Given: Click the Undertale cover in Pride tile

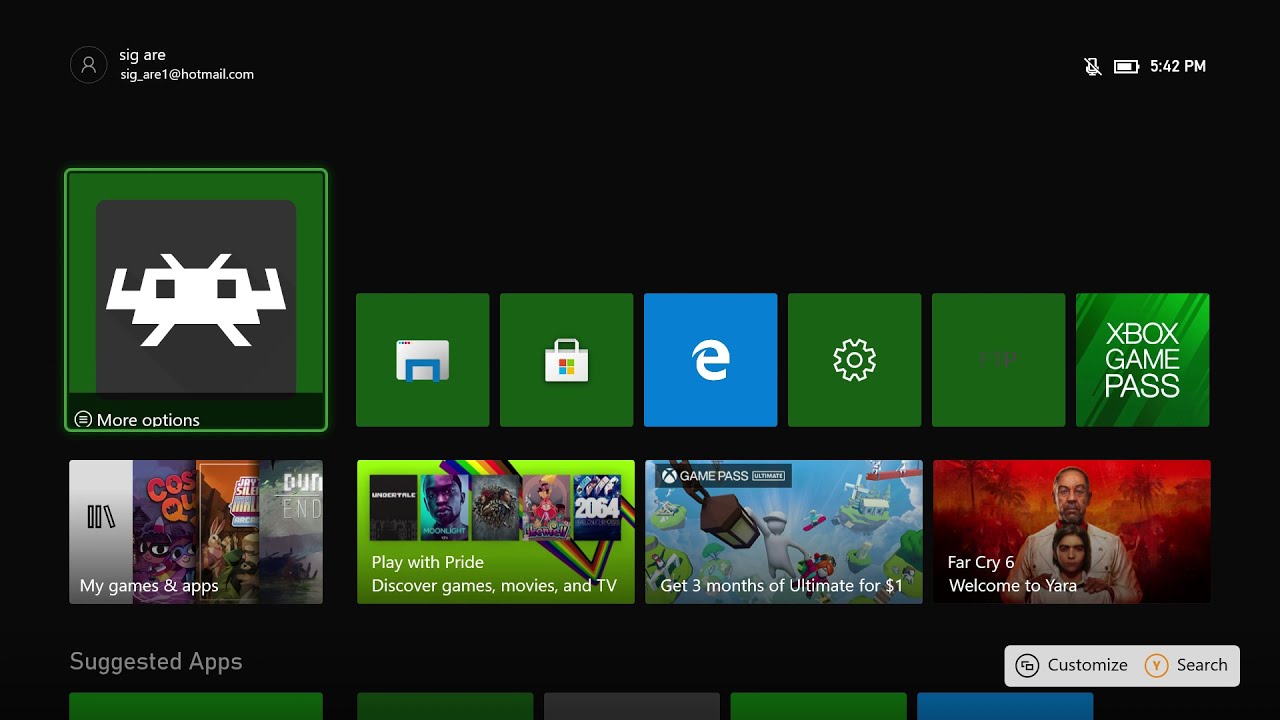Looking at the screenshot, I should 393,507.
